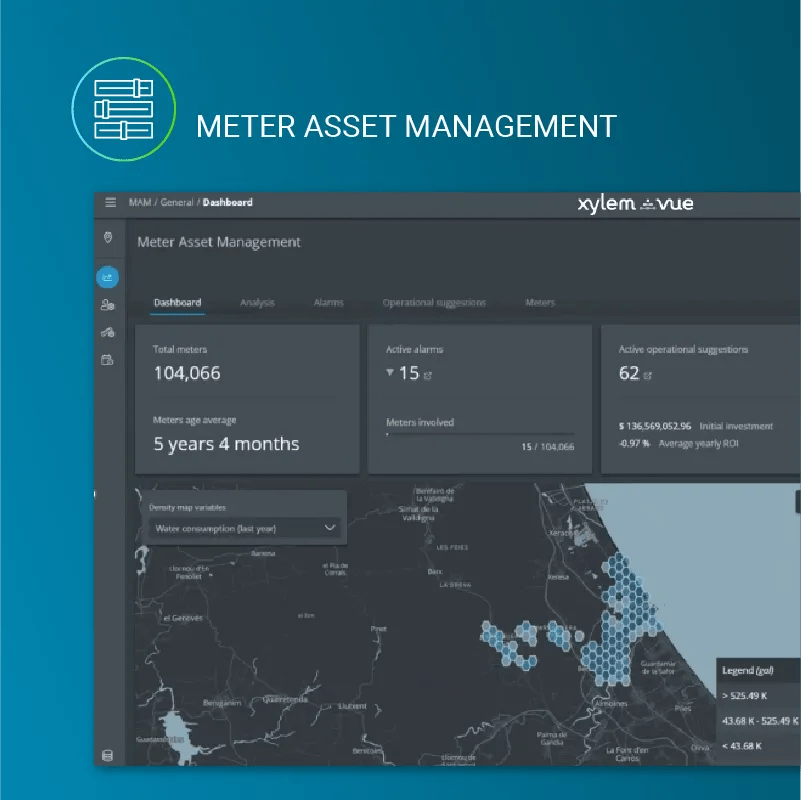
Task: Navigate to MAM in the breadcrumb
Action: tap(140, 202)
